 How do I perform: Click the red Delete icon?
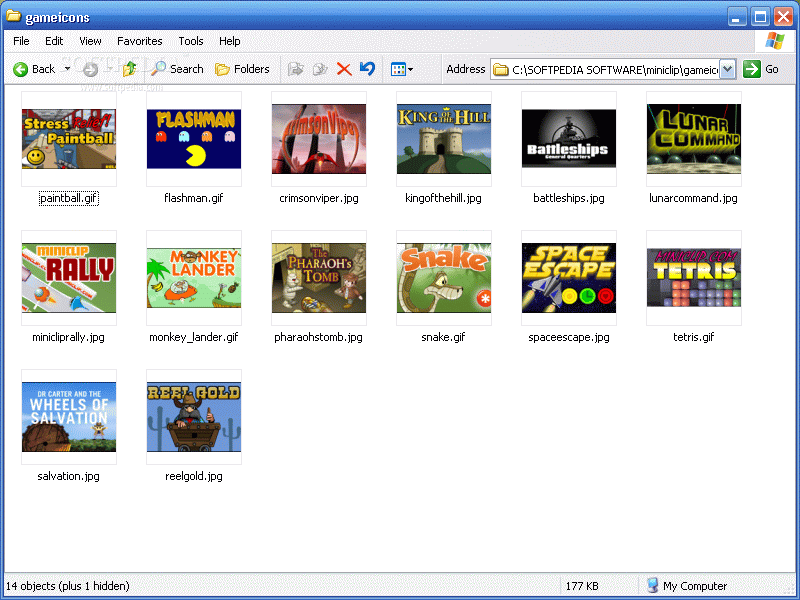click(x=344, y=69)
